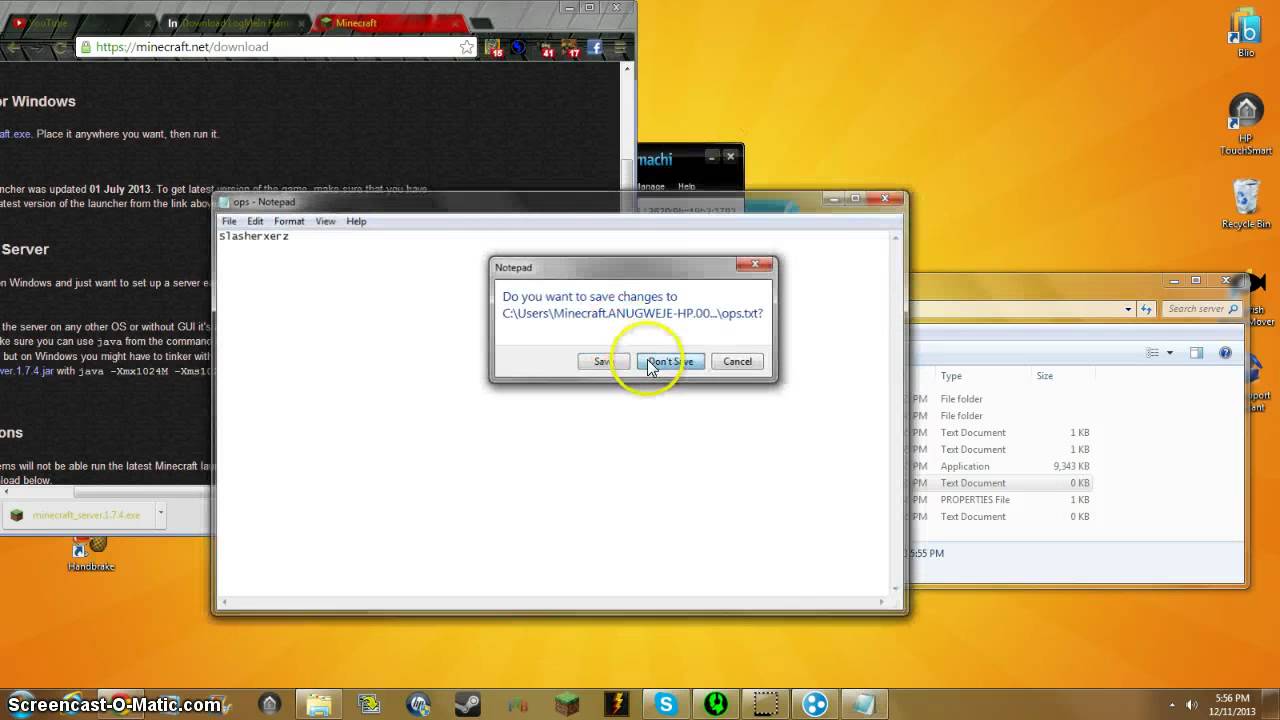Click Search server box in Explorer
The image size is (1280, 720).
(1203, 309)
